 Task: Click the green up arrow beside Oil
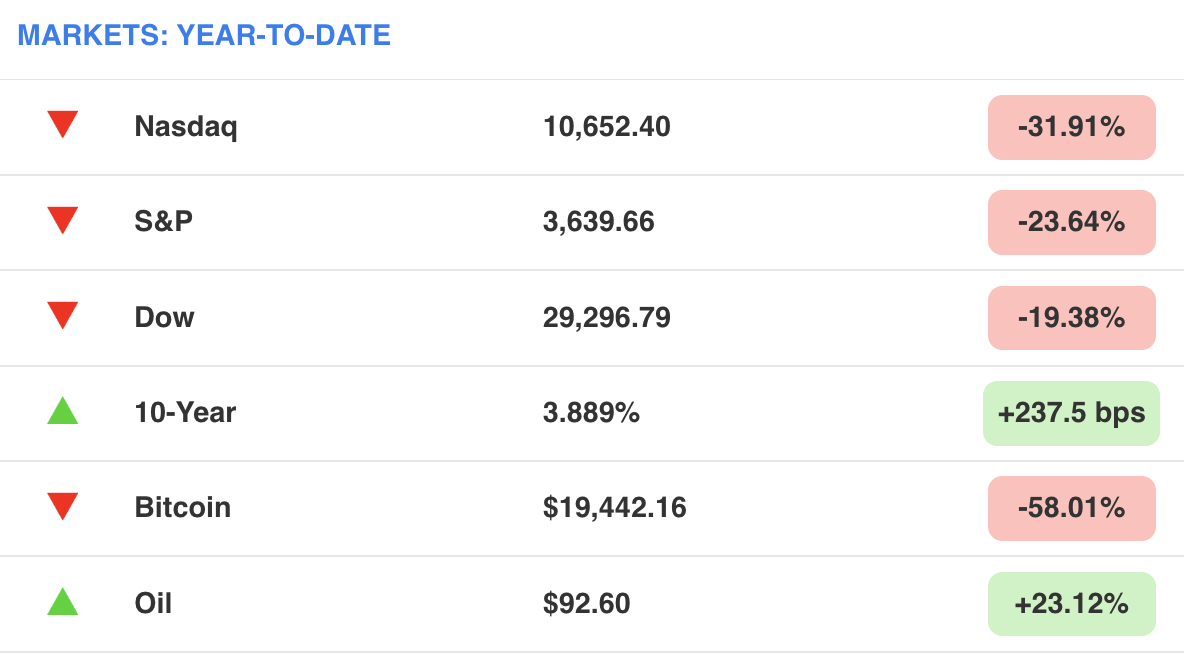62,602
